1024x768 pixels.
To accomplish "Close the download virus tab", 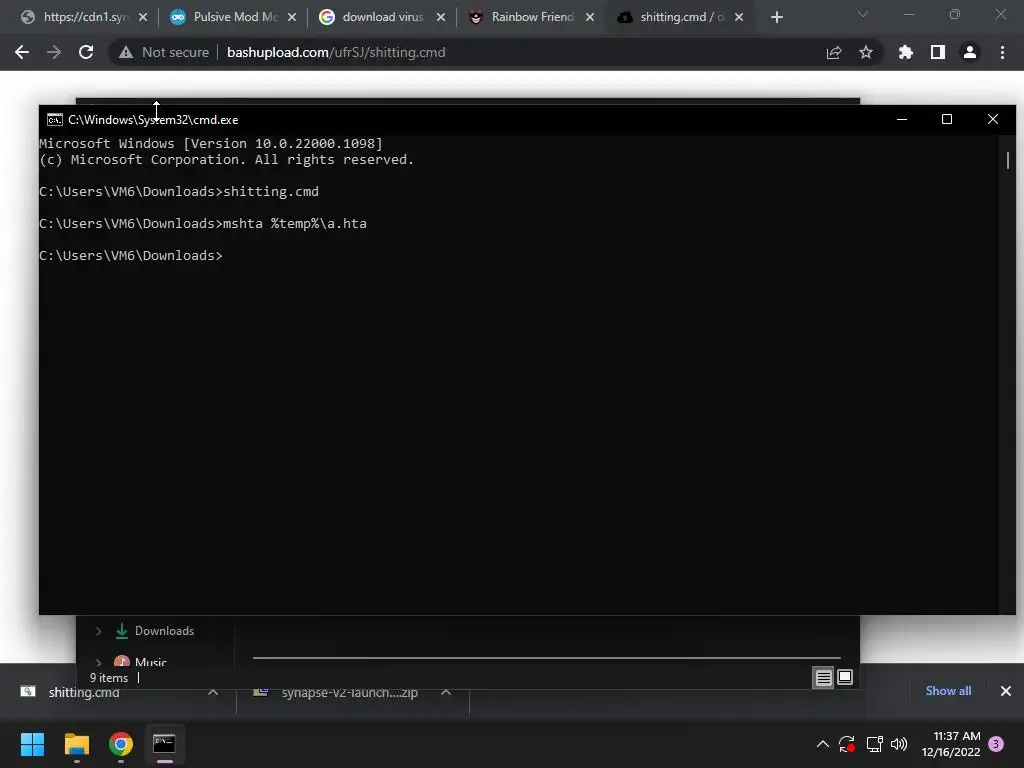I will [441, 18].
